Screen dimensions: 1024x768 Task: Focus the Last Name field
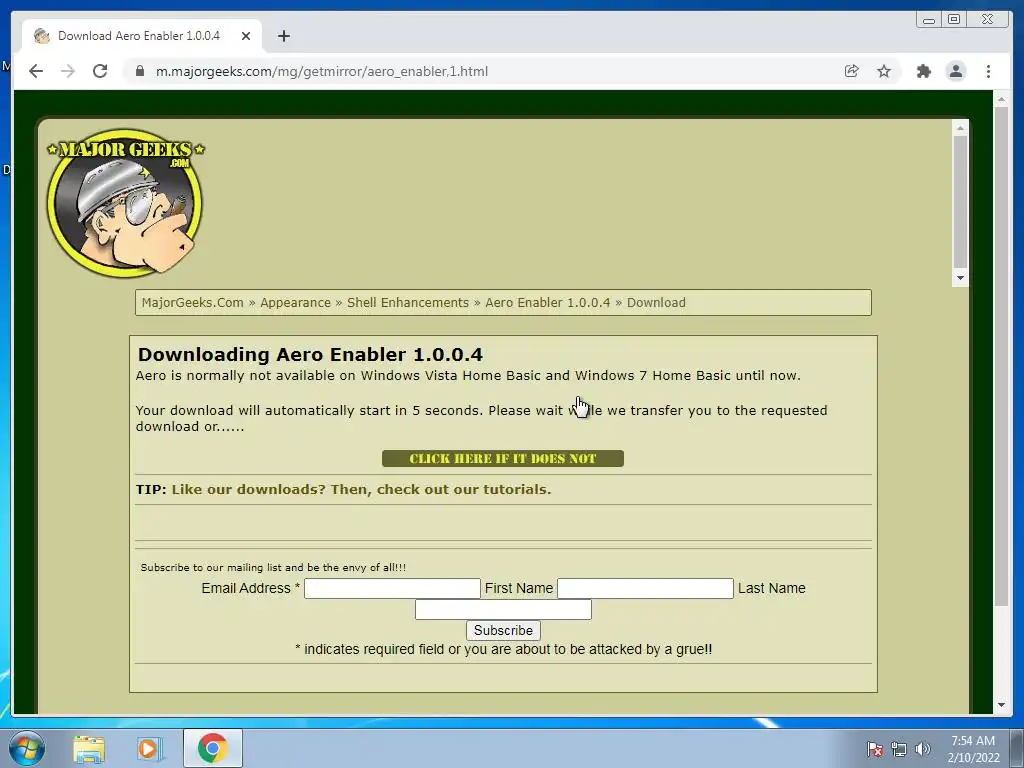(x=503, y=609)
